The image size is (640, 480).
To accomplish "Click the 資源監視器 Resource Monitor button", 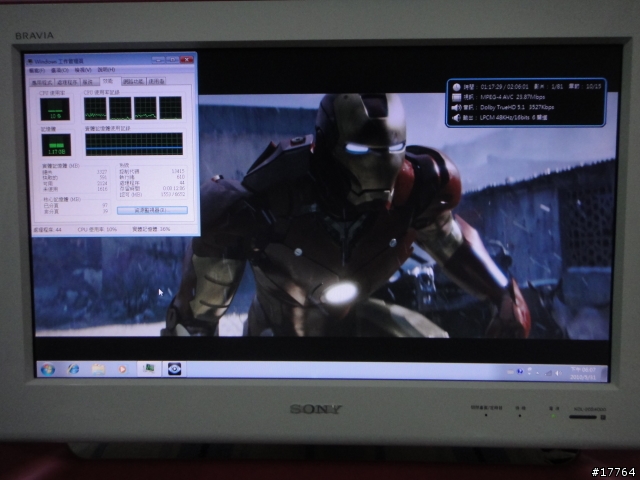I will pos(152,210).
